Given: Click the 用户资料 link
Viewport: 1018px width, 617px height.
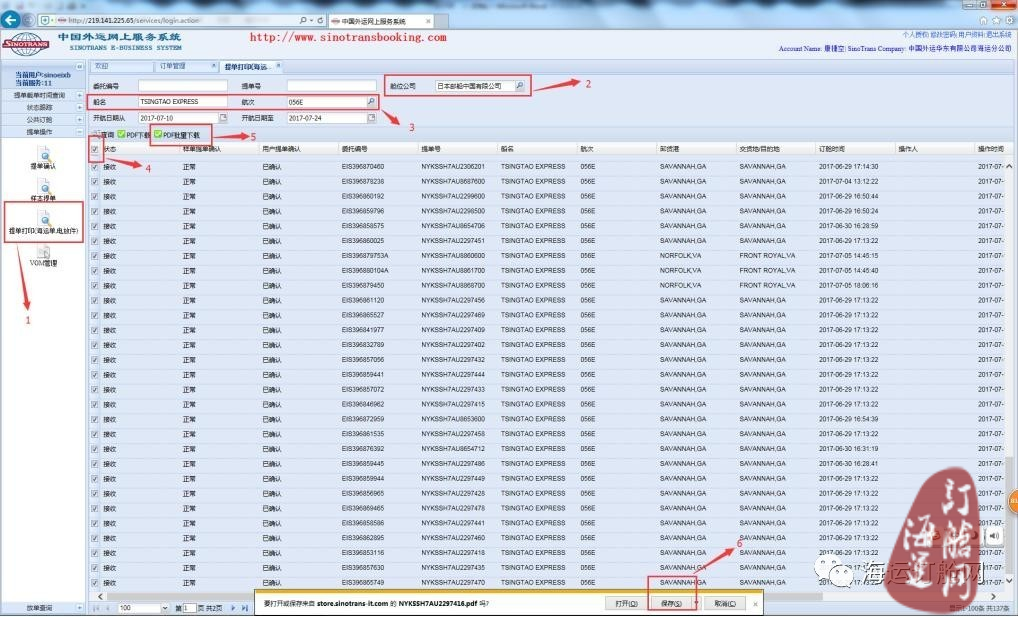Looking at the screenshot, I should tap(971, 34).
